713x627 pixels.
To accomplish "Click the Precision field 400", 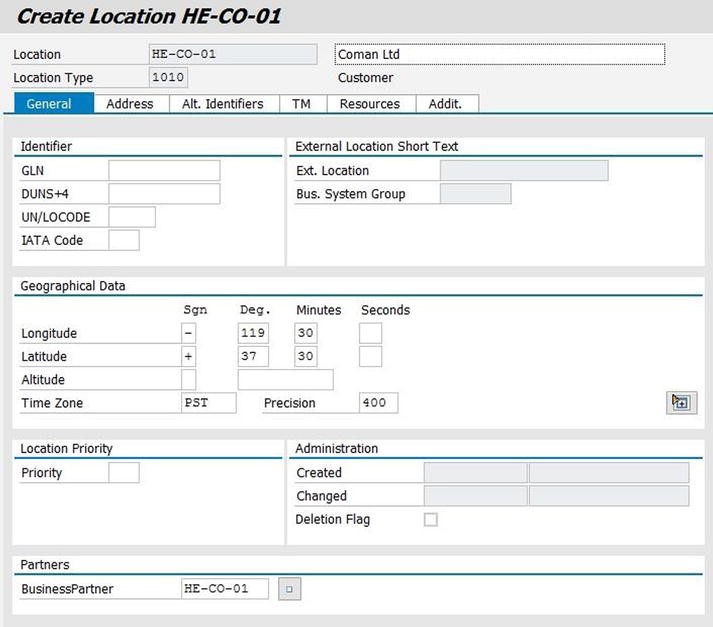I will click(378, 403).
